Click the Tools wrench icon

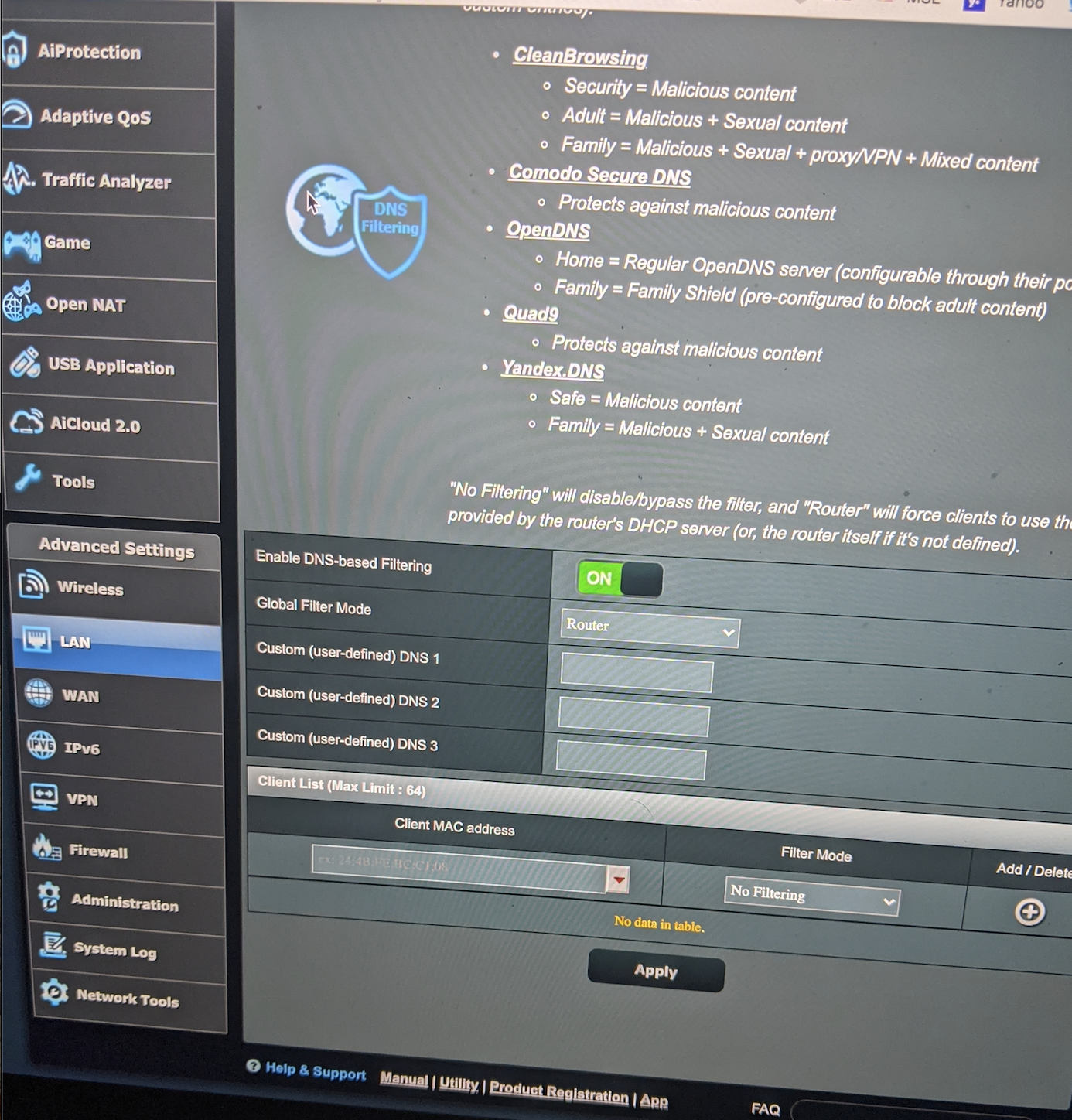[x=29, y=479]
